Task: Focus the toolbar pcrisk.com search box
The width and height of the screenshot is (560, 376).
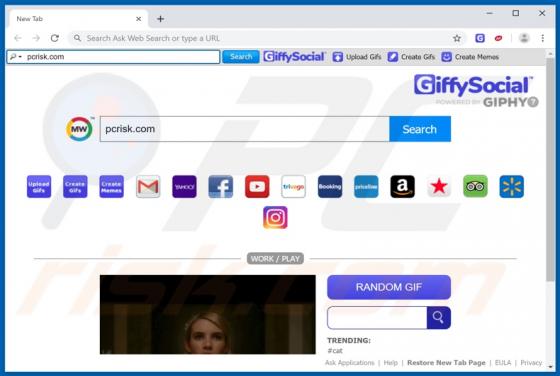Action: 114,57
